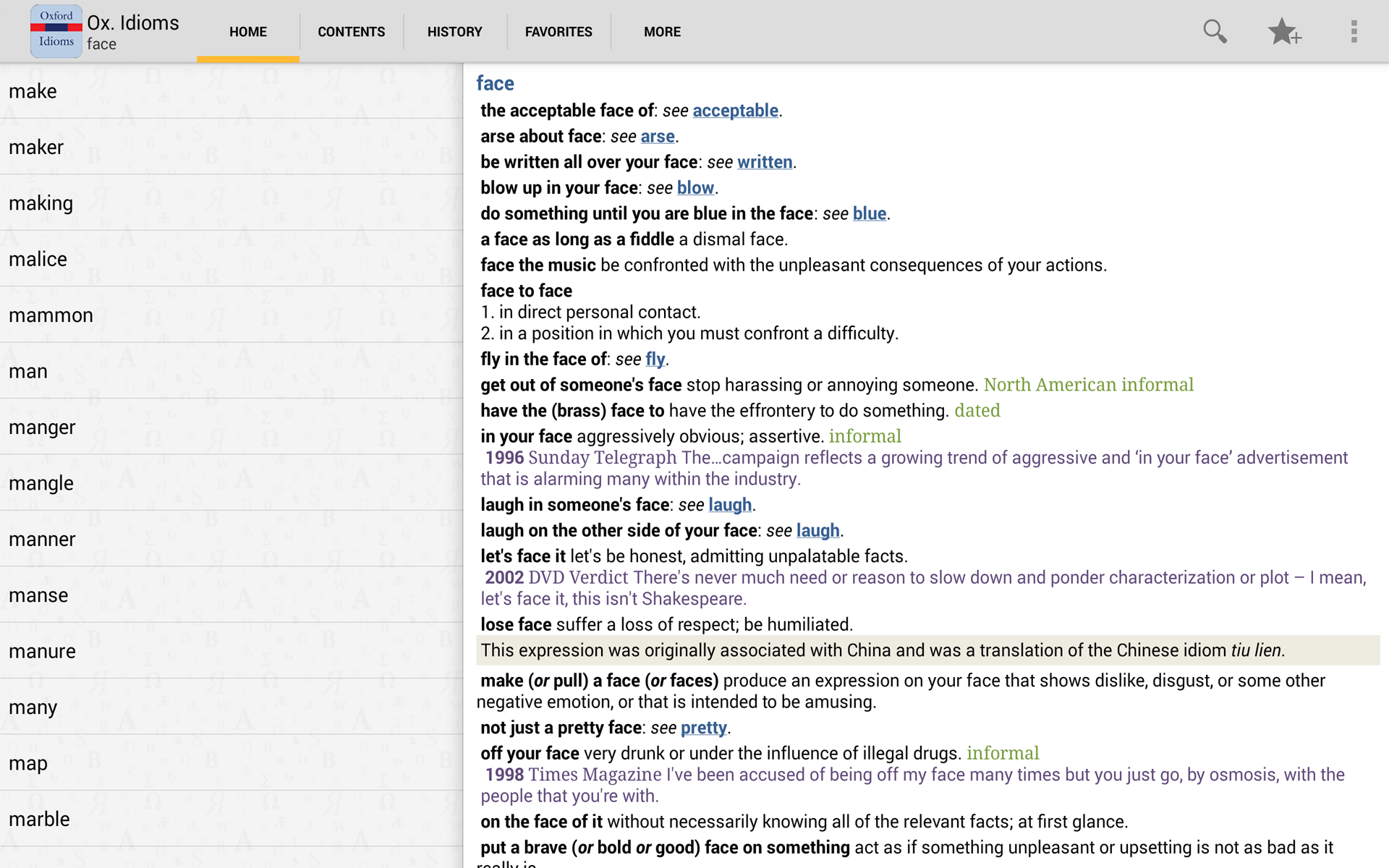Open the search magnifier icon
The image size is (1389, 868).
point(1215,32)
